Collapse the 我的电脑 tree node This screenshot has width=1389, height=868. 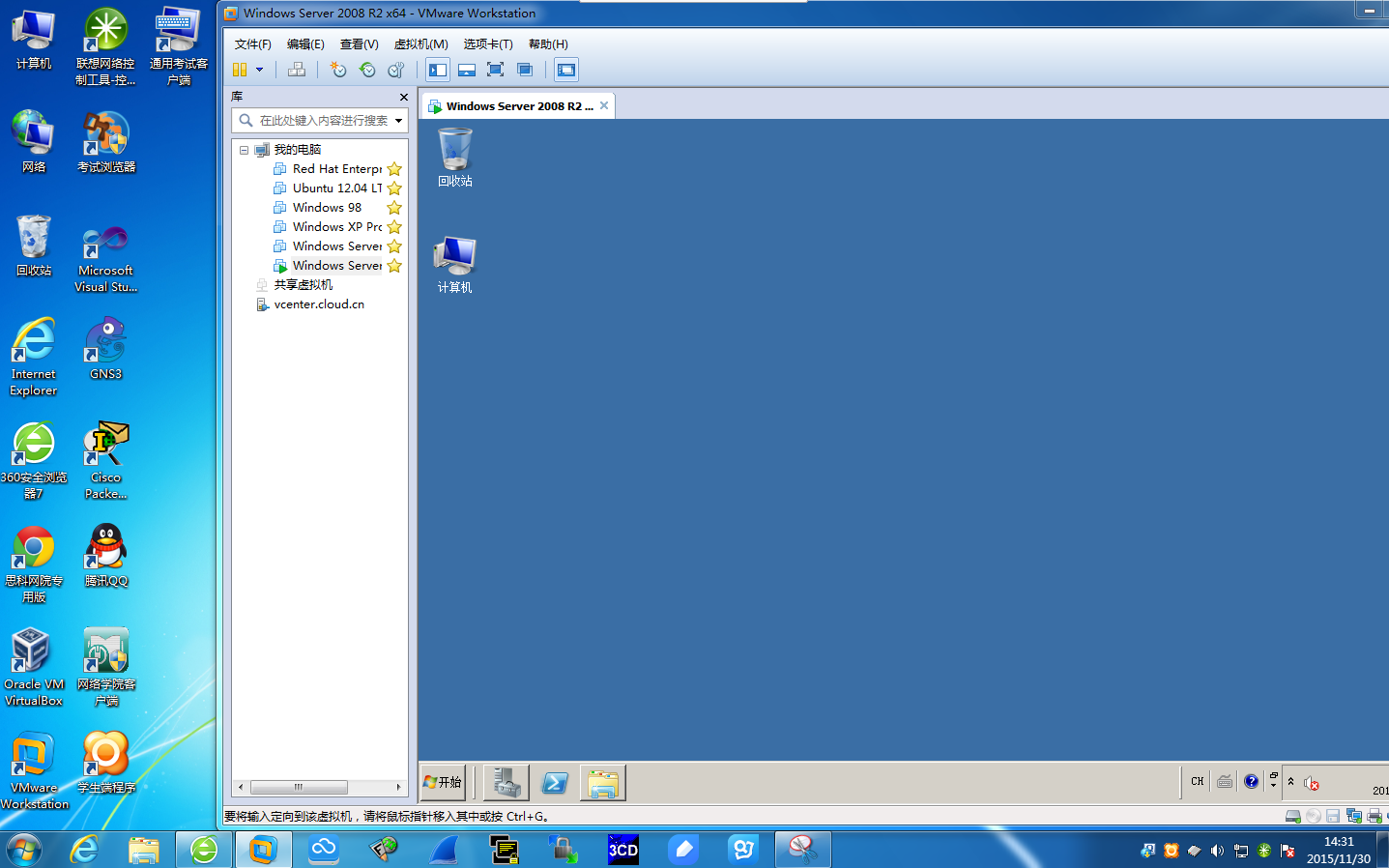tap(244, 150)
